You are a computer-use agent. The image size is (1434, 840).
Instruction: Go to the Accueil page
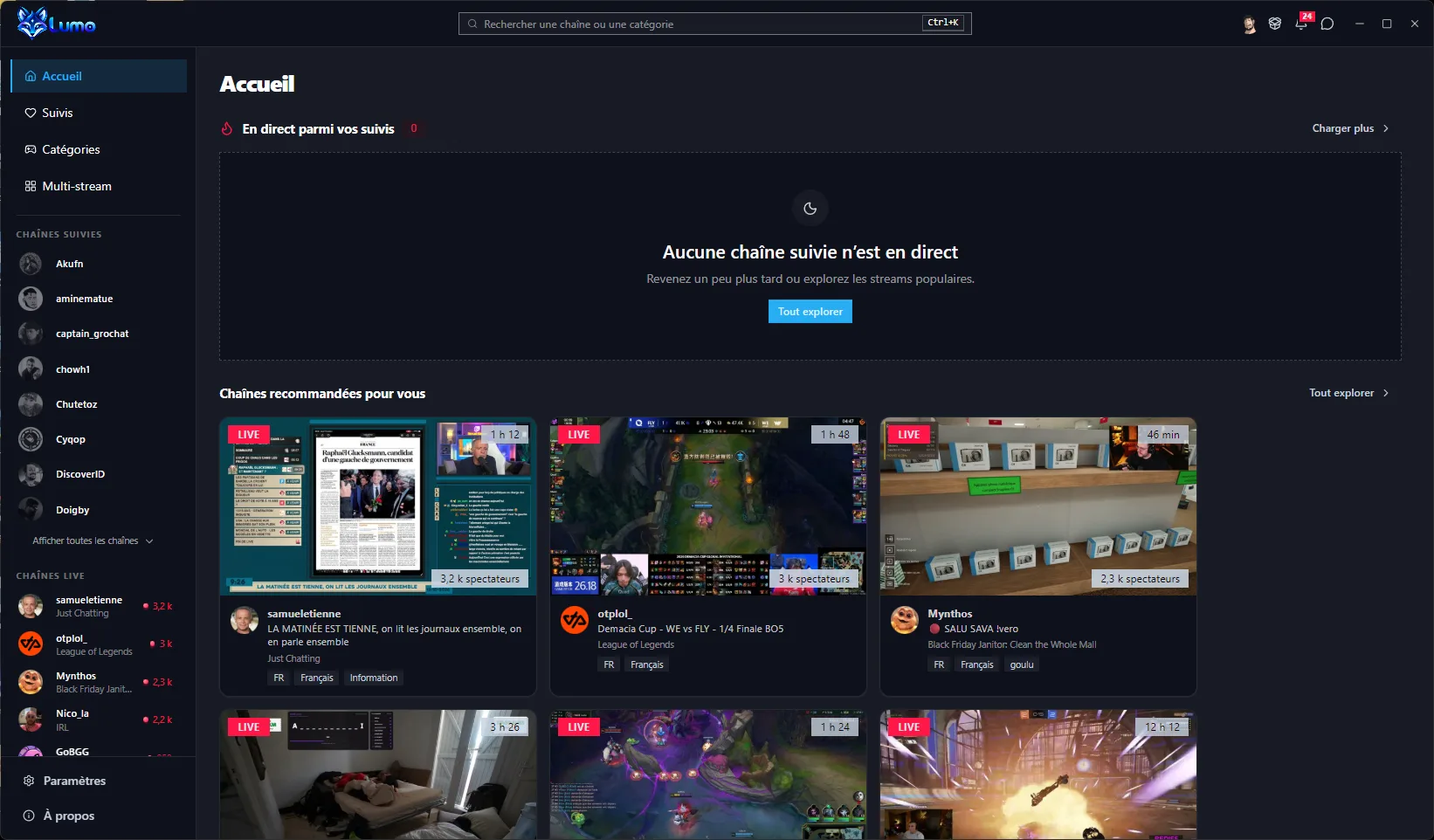tap(99, 76)
